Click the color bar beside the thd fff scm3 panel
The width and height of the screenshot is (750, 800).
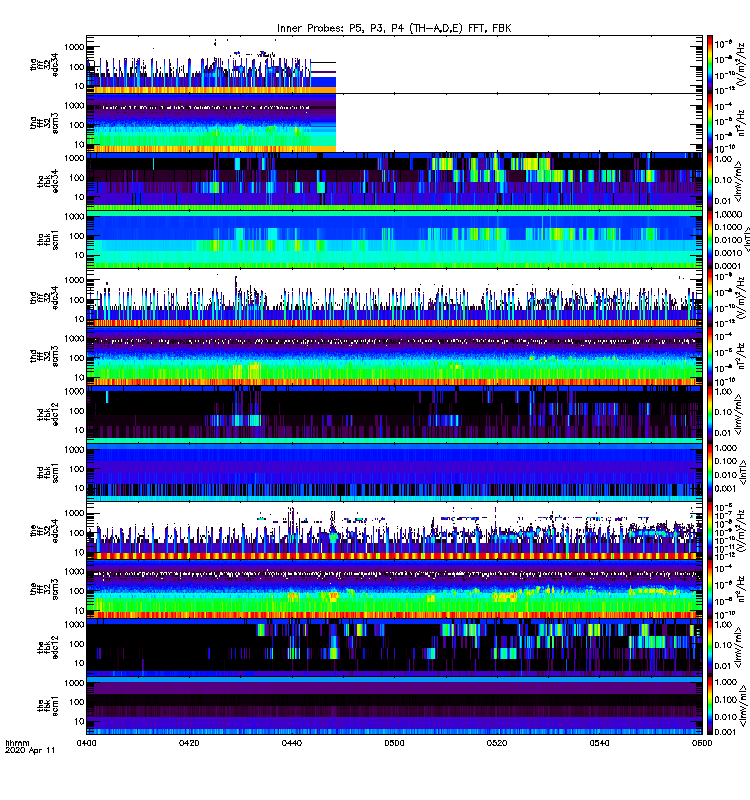710,356
